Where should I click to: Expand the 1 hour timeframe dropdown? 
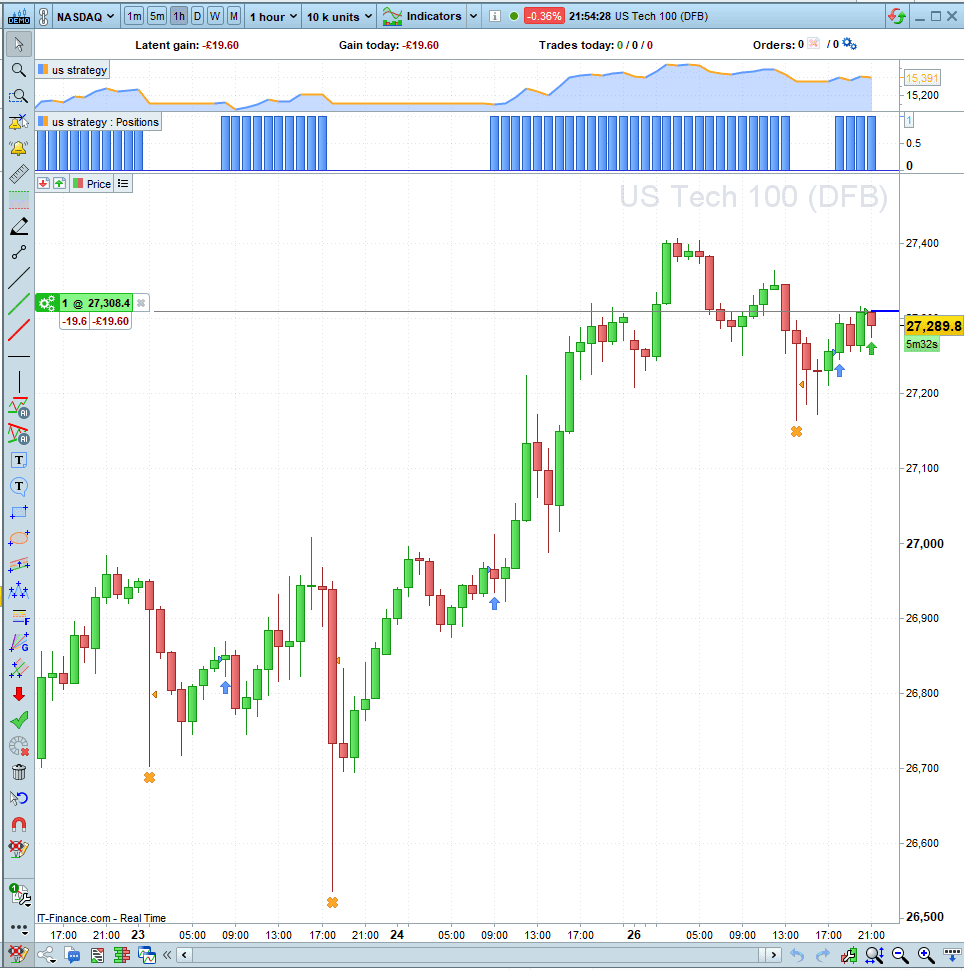[x=273, y=16]
